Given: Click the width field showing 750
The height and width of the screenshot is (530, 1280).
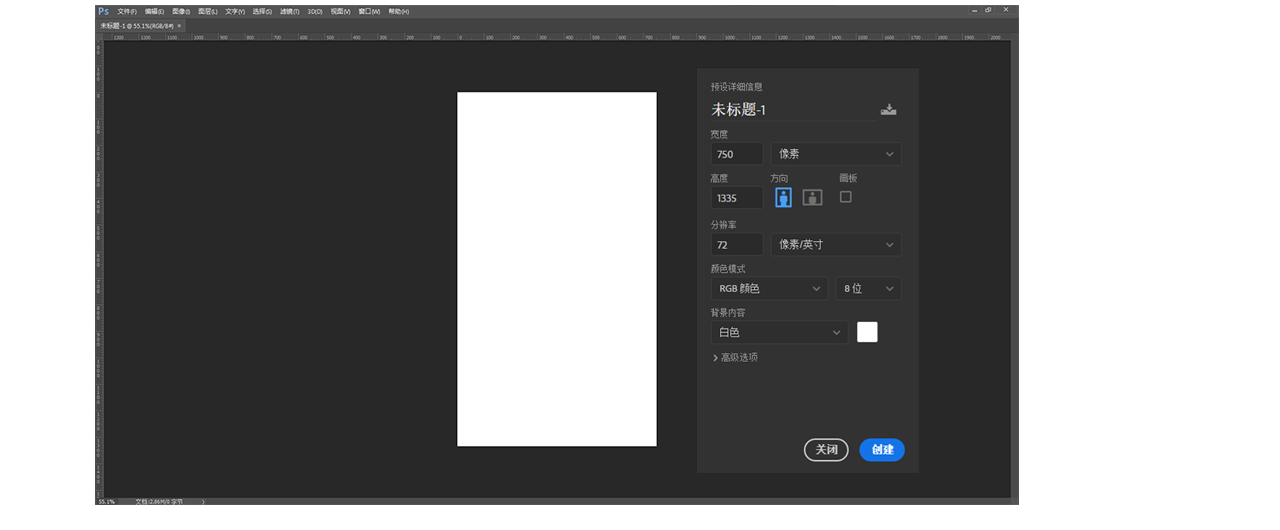Looking at the screenshot, I should point(736,154).
